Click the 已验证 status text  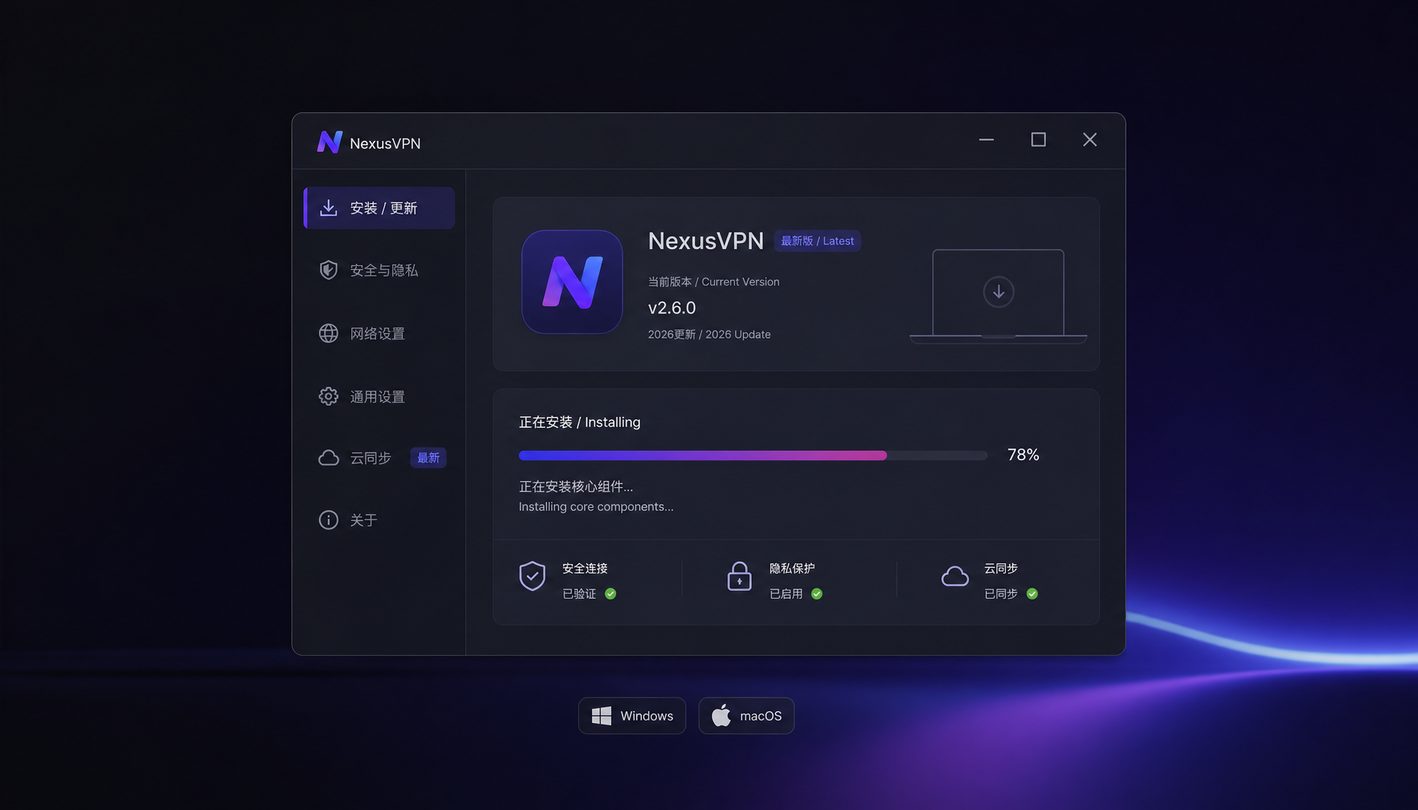(x=579, y=594)
